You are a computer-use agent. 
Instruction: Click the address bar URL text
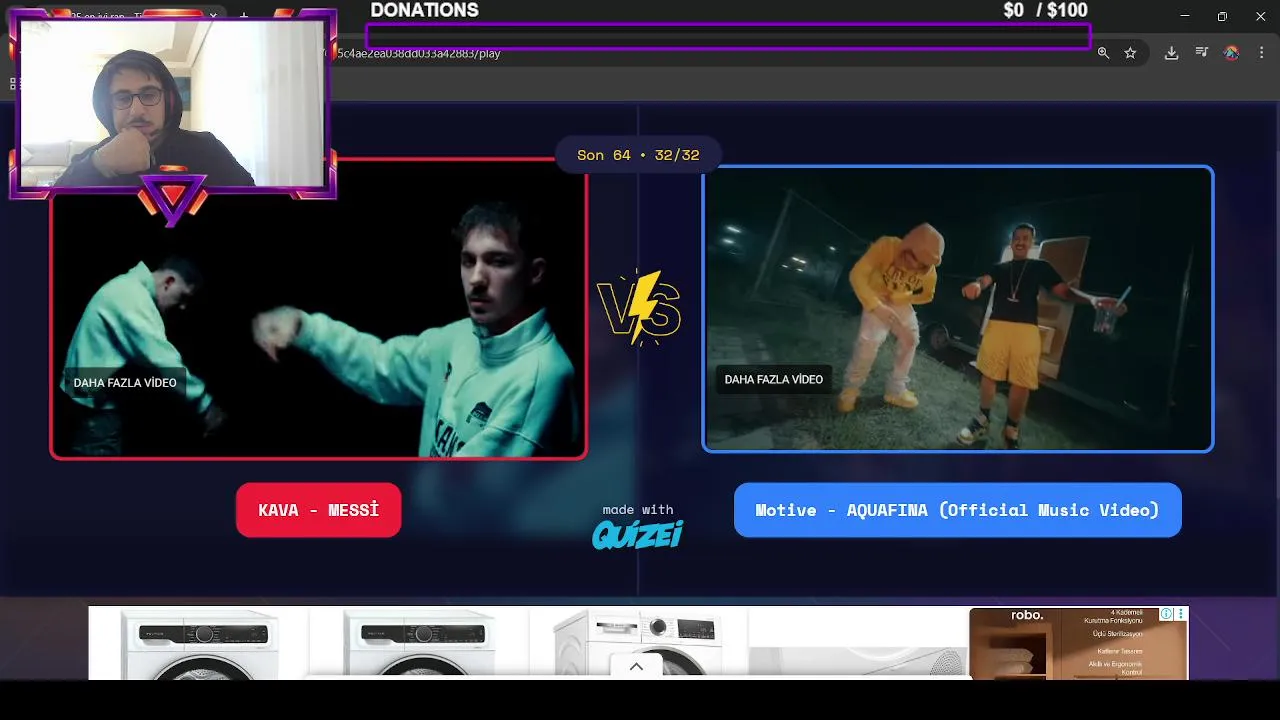click(419, 53)
